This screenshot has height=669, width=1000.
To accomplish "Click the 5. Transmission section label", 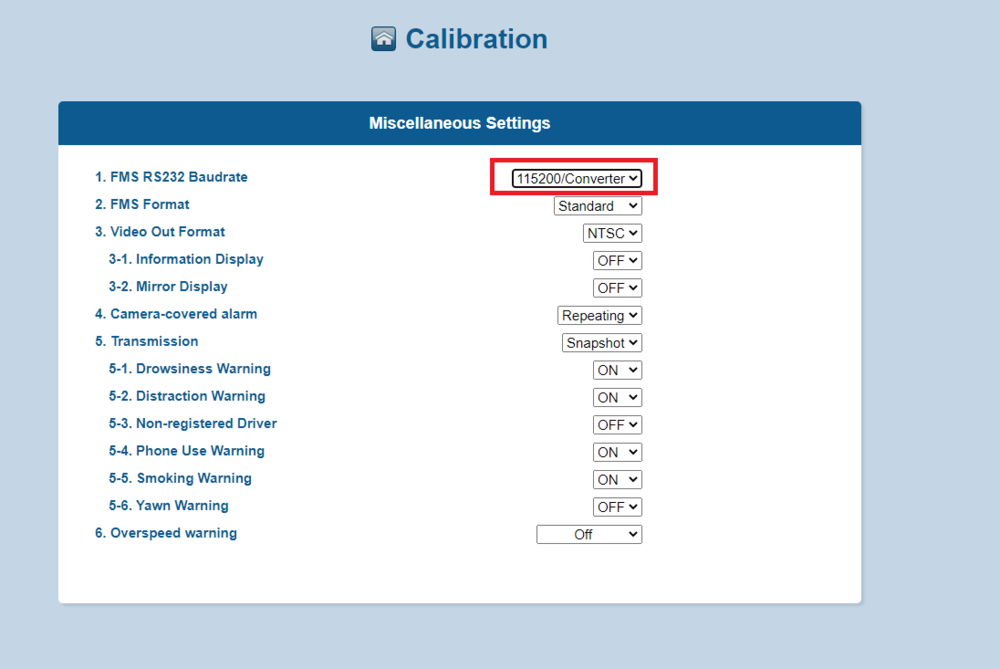I will click(147, 341).
